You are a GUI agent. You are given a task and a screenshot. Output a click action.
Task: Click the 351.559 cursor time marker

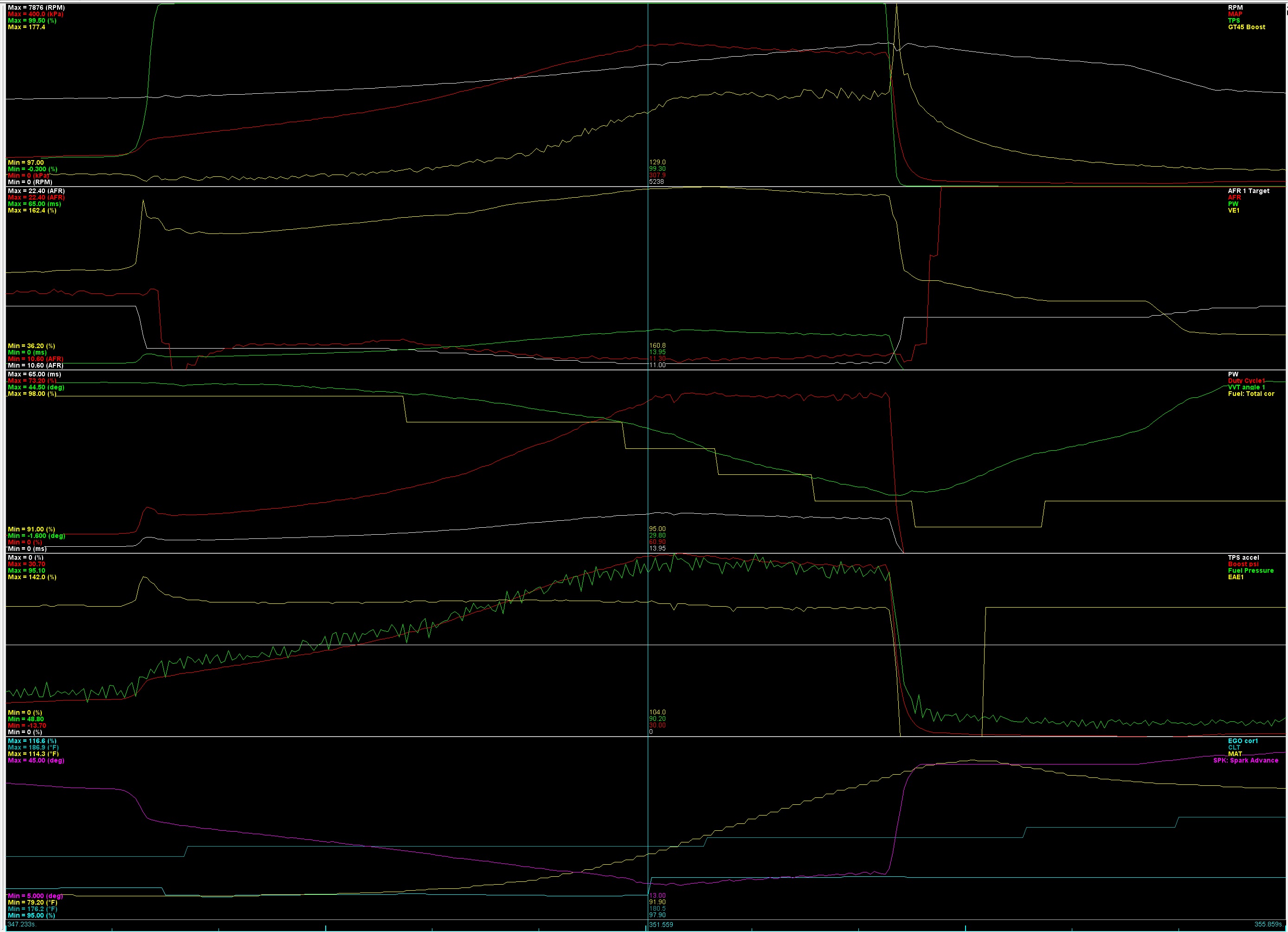(661, 925)
